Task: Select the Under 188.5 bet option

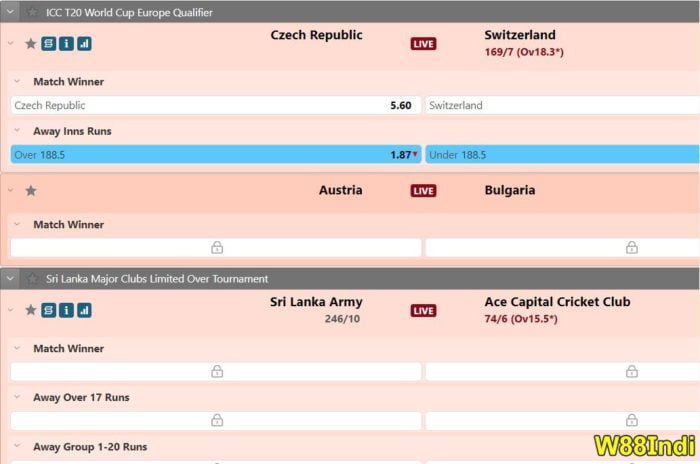Action: [x=562, y=155]
